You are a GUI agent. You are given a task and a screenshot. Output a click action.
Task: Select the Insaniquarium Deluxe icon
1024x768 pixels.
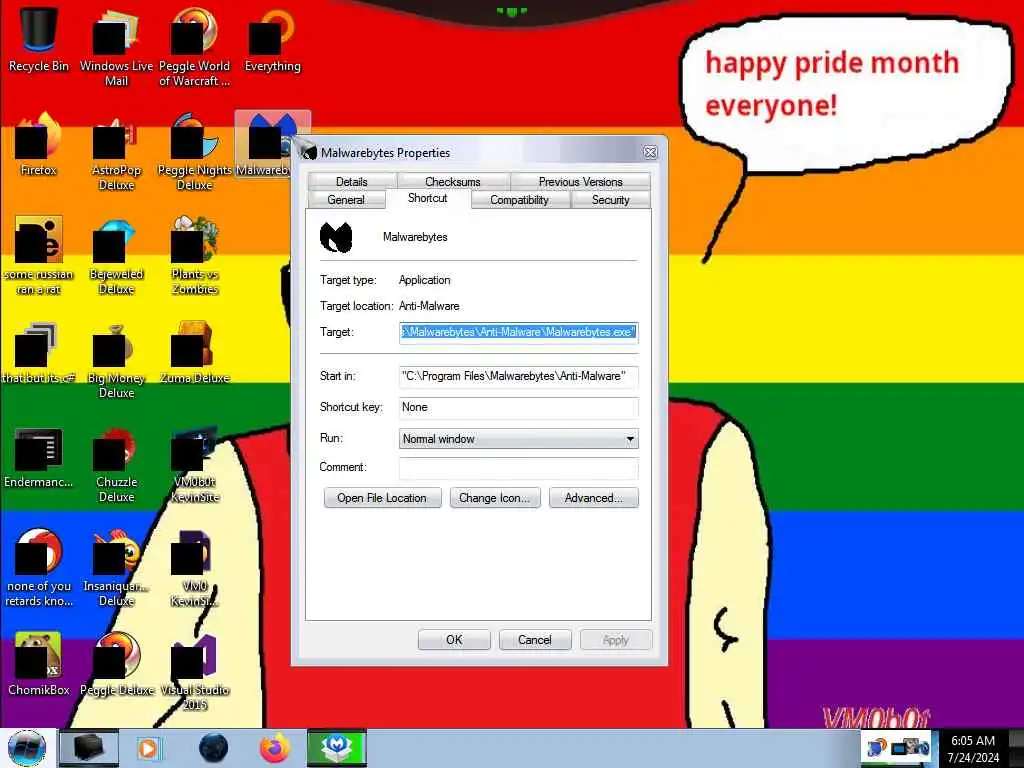point(116,568)
